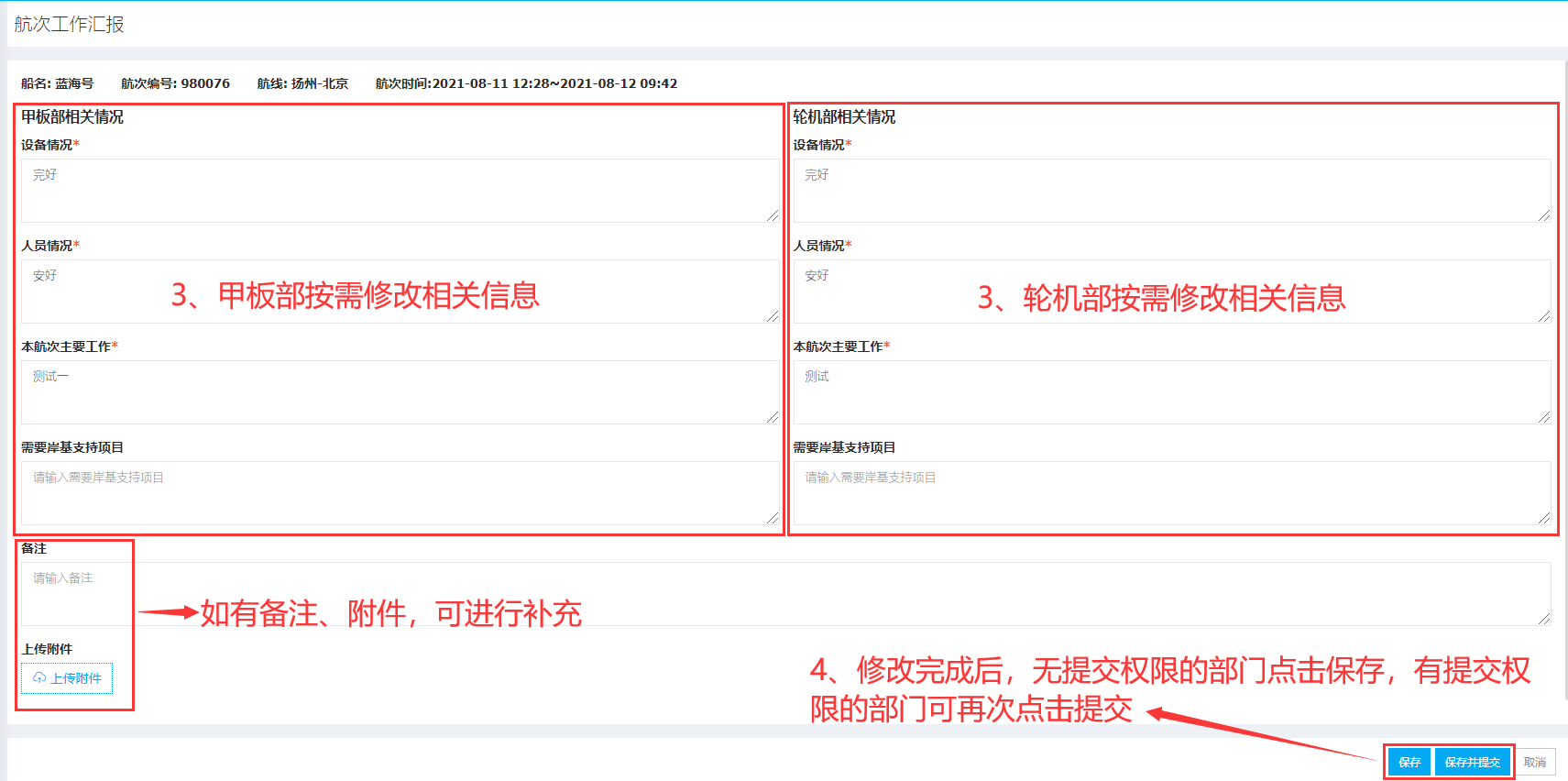Grab resize handle of 甲板部 设备情况 textarea

pos(773,215)
